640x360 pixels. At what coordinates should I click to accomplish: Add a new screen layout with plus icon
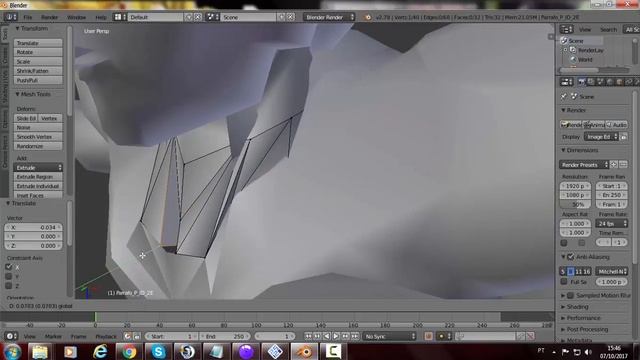[x=189, y=17]
